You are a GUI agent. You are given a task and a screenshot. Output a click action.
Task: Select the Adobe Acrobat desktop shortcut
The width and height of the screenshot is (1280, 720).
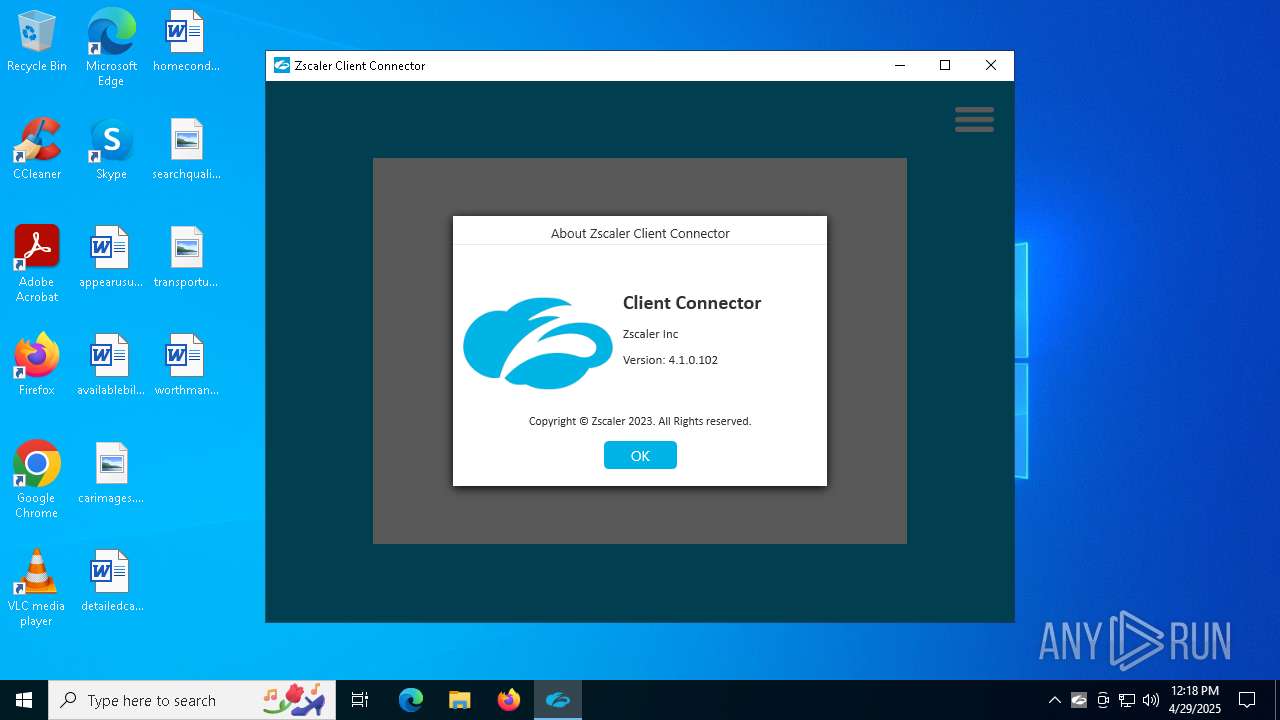click(x=37, y=263)
